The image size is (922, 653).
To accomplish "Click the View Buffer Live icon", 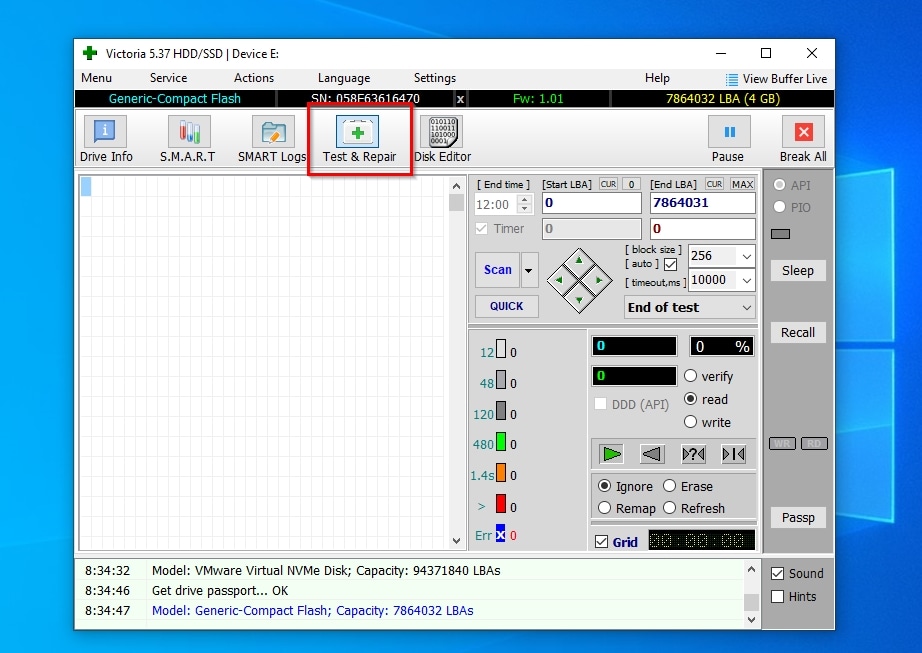I will click(x=731, y=79).
